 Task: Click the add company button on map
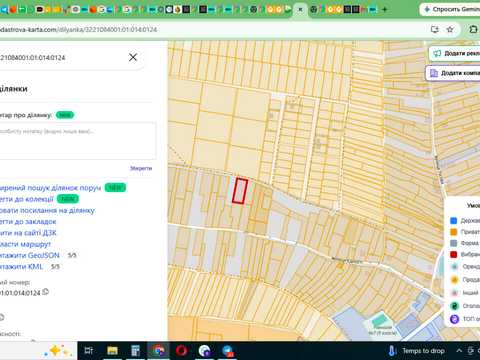(453, 73)
